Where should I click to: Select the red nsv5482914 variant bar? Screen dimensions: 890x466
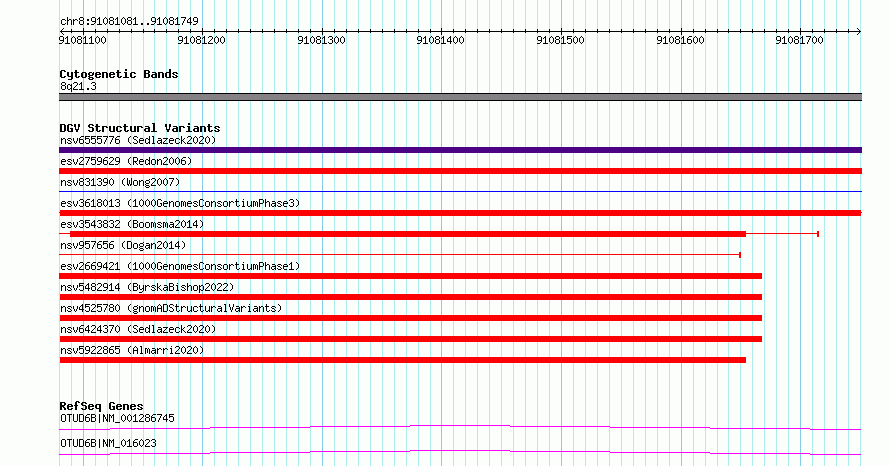point(410,297)
